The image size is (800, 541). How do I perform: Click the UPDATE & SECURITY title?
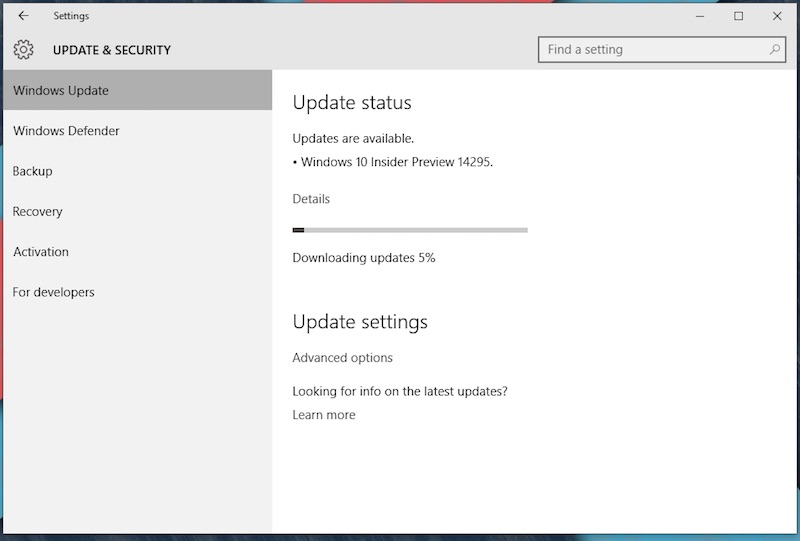[x=112, y=50]
